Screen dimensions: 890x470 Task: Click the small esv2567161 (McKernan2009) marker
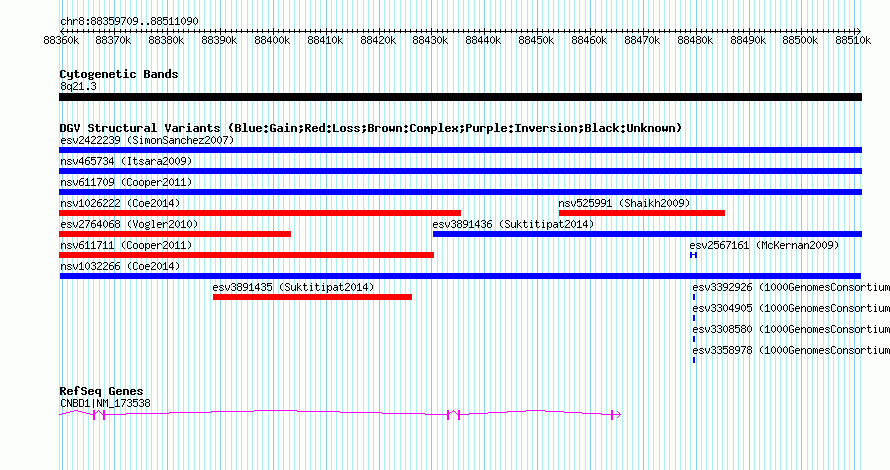694,255
